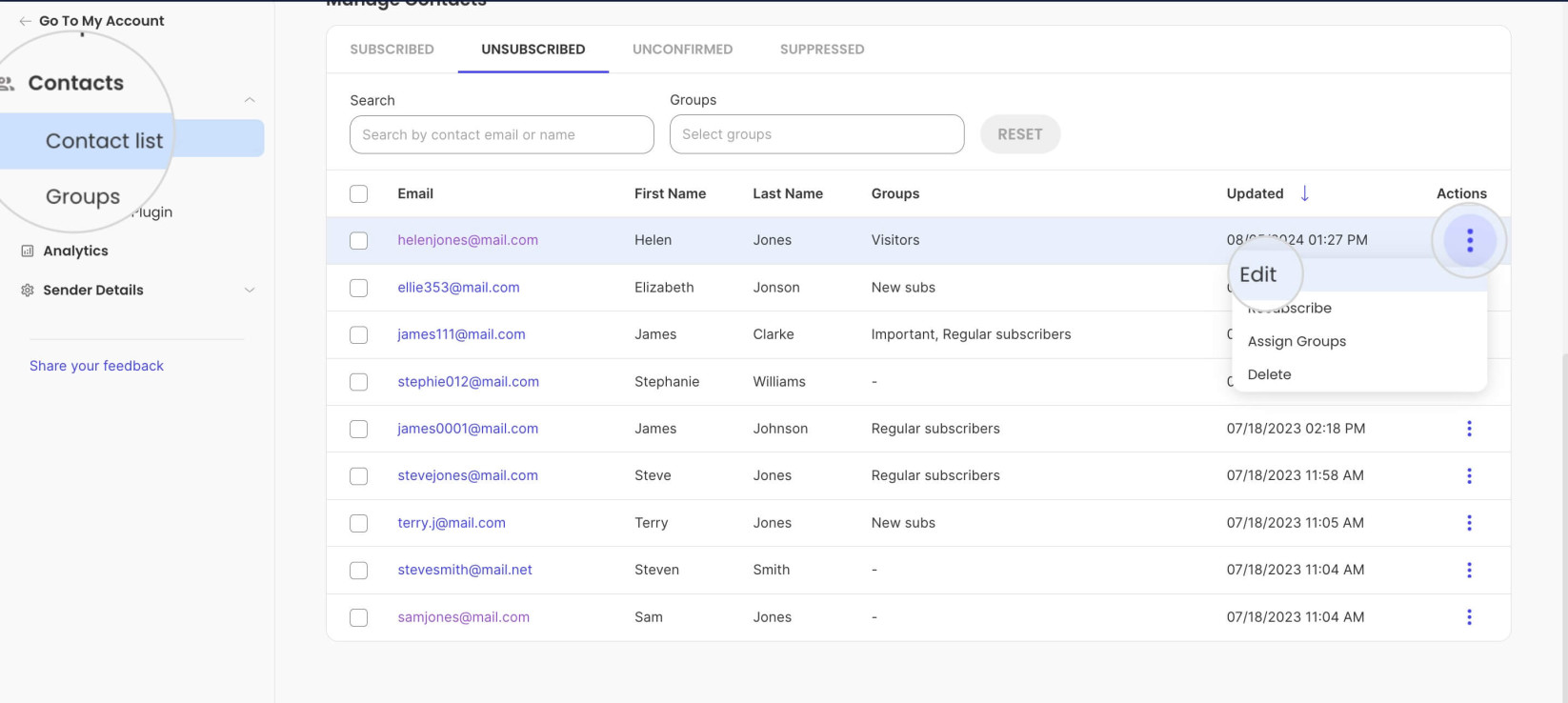Open actions menu for james0001@mail.com row

tap(1469, 429)
